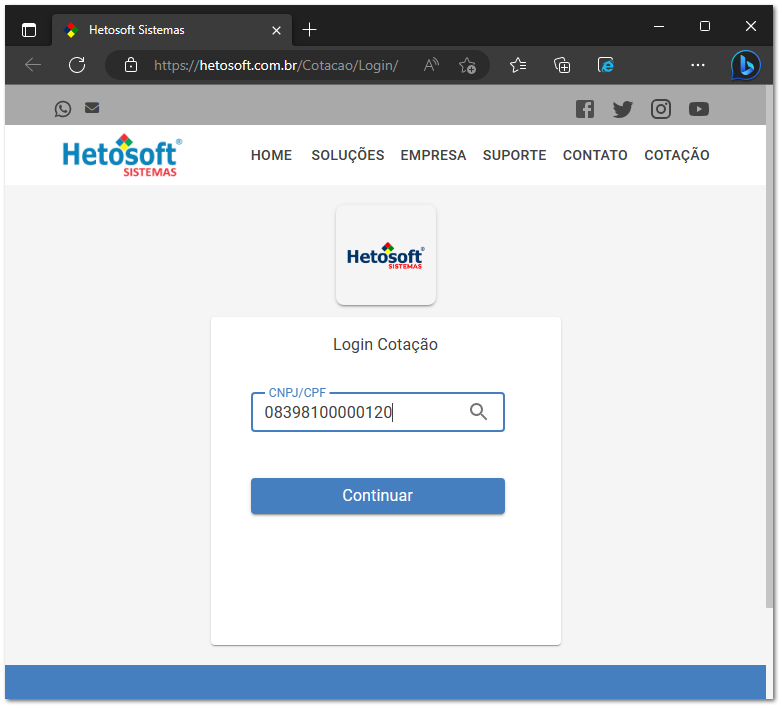782x708 pixels.
Task: Open Internet Explorer mode icon
Action: tap(605, 65)
